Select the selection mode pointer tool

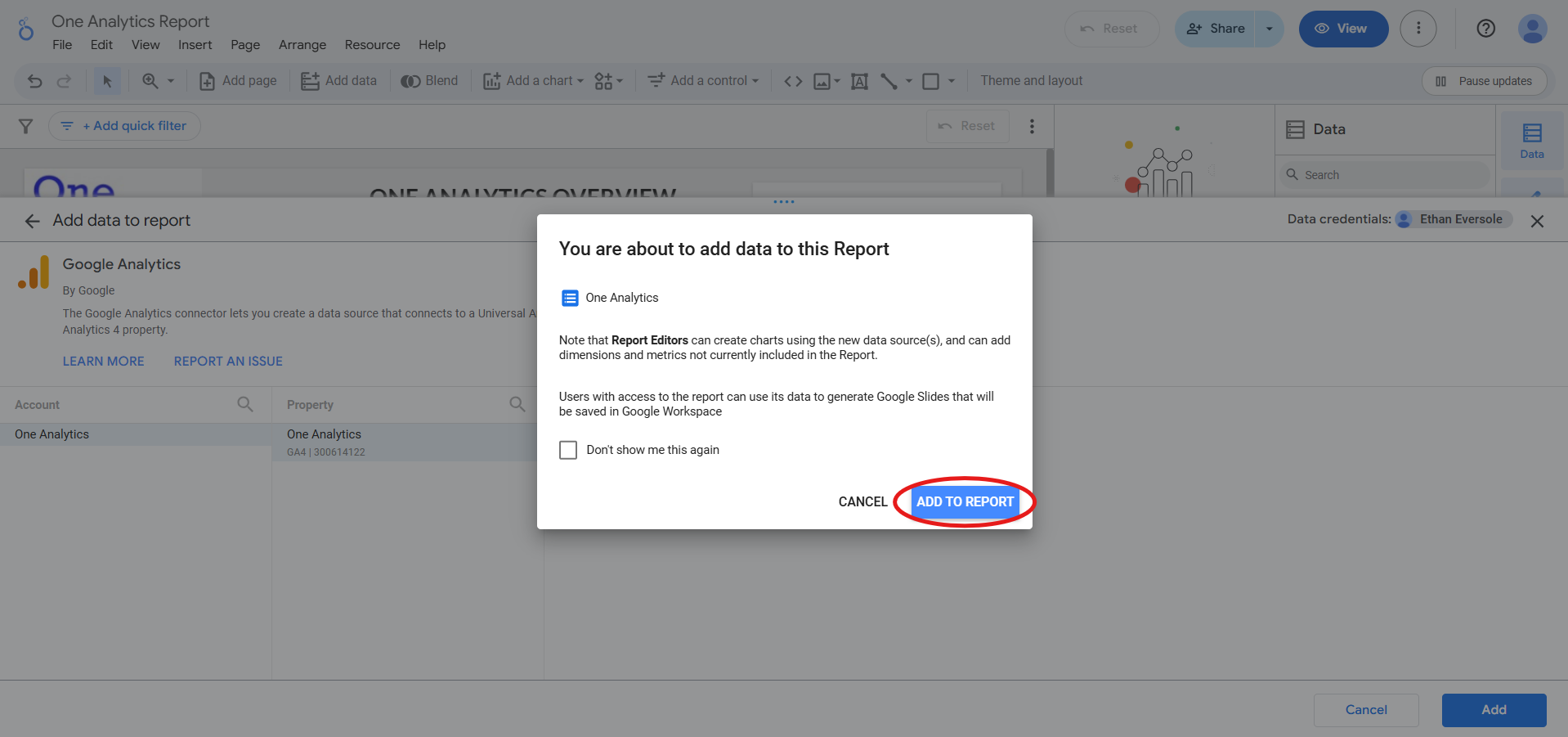click(107, 81)
